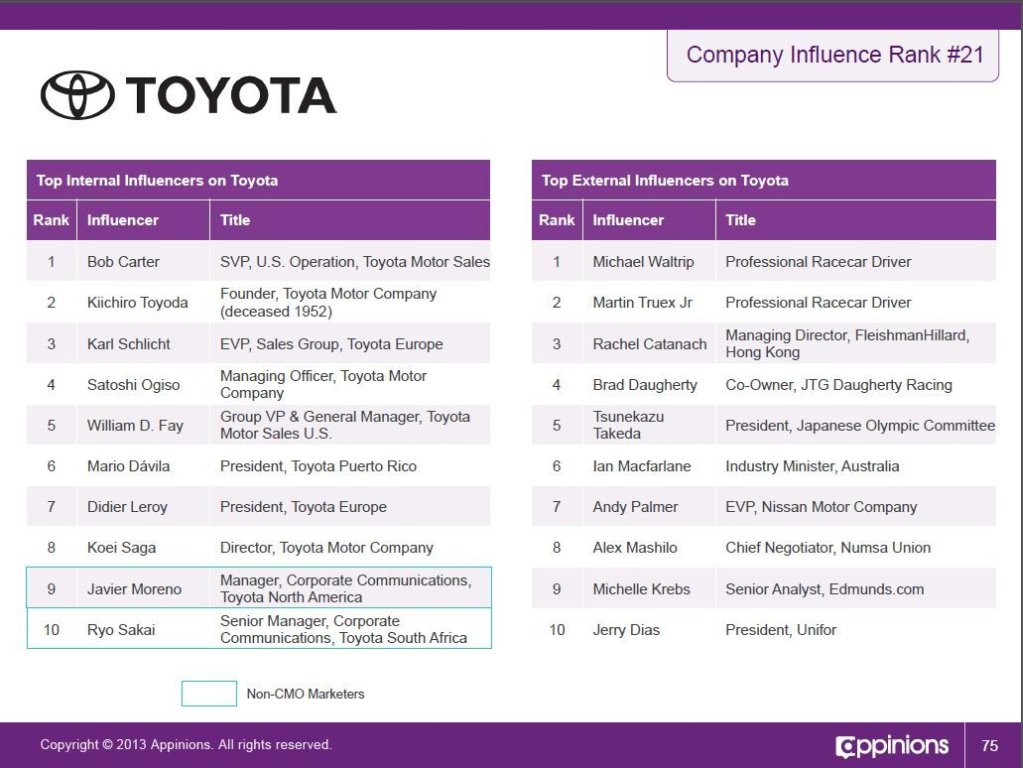
Task: Click 'Mario Dávila' influencer entry
Action: tap(129, 467)
